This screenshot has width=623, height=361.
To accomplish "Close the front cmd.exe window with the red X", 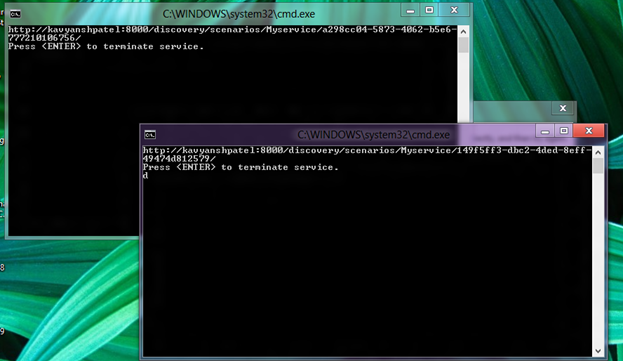I will coord(589,131).
